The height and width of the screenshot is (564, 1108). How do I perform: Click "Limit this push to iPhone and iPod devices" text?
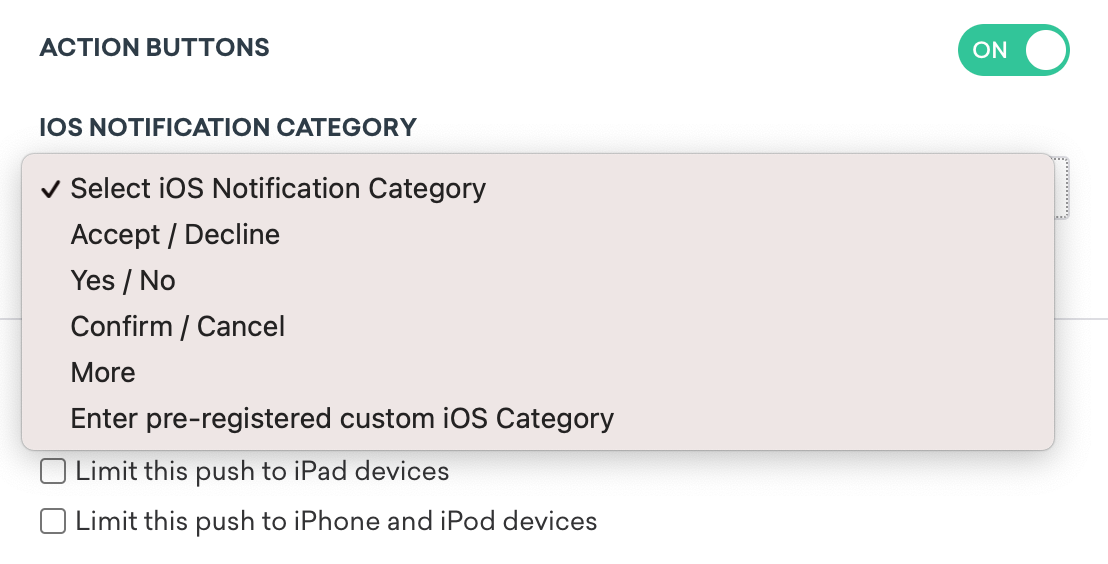(336, 521)
